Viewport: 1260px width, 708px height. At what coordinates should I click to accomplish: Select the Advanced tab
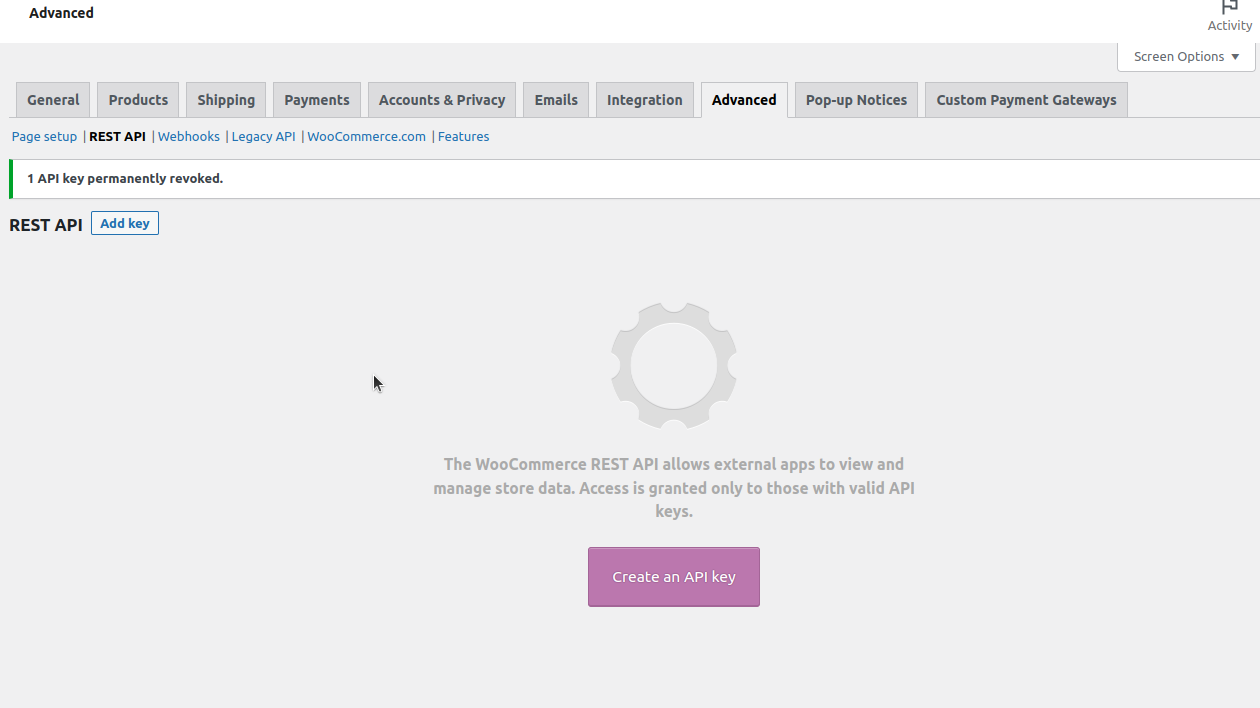click(x=744, y=100)
